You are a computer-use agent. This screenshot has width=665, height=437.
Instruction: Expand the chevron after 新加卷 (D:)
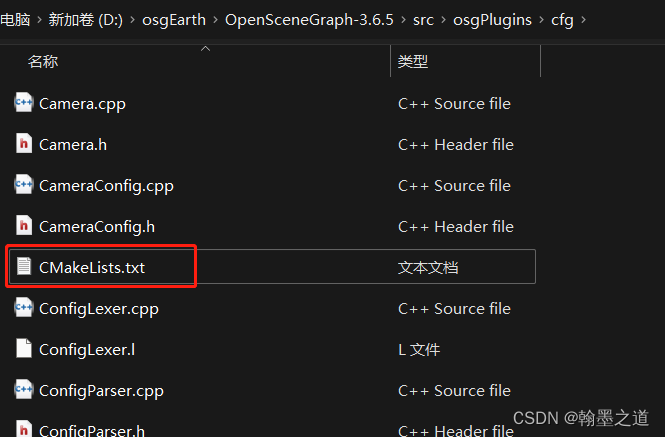click(x=132, y=20)
